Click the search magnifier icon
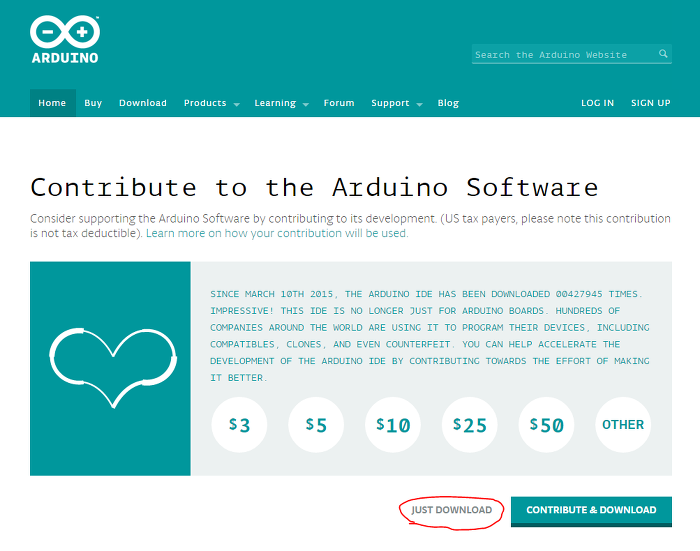This screenshot has height=551, width=700. 663,54
